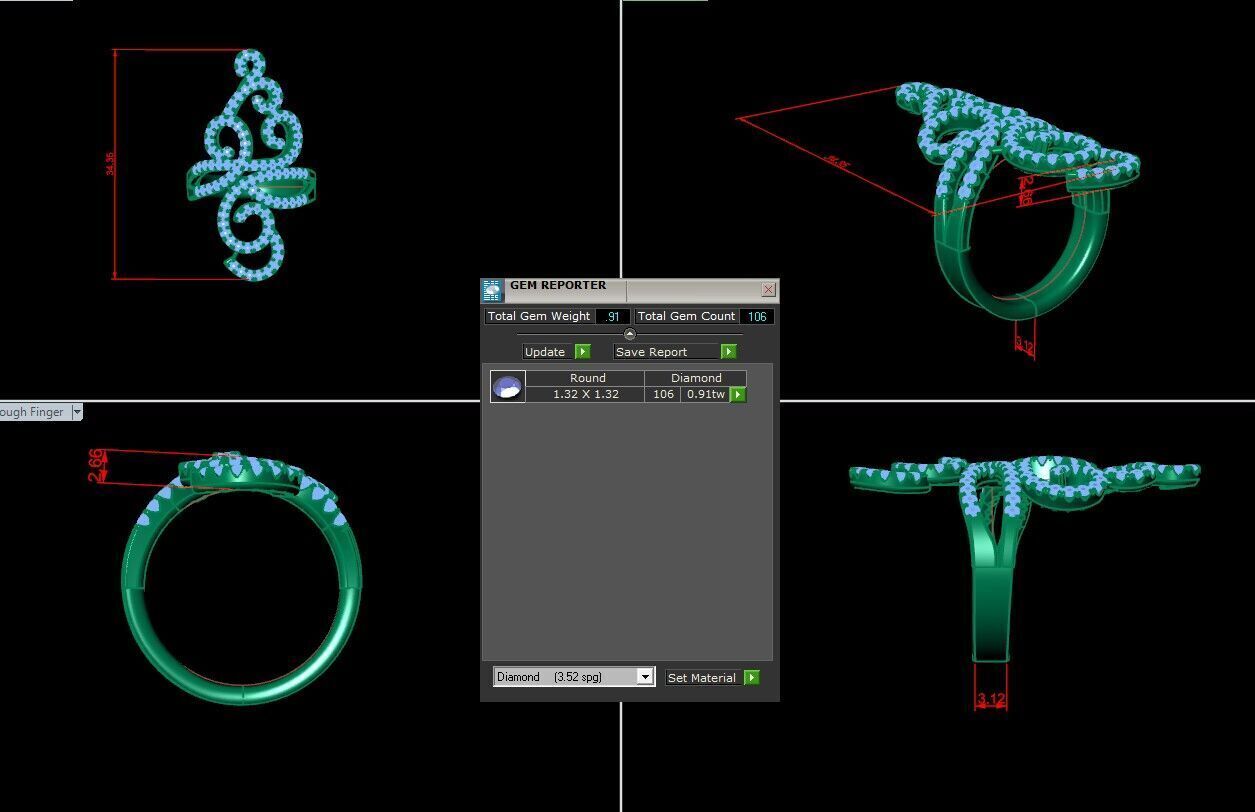Select the 'Diamond' cell in gem table
Screen dimensions: 1255x812
tap(696, 378)
